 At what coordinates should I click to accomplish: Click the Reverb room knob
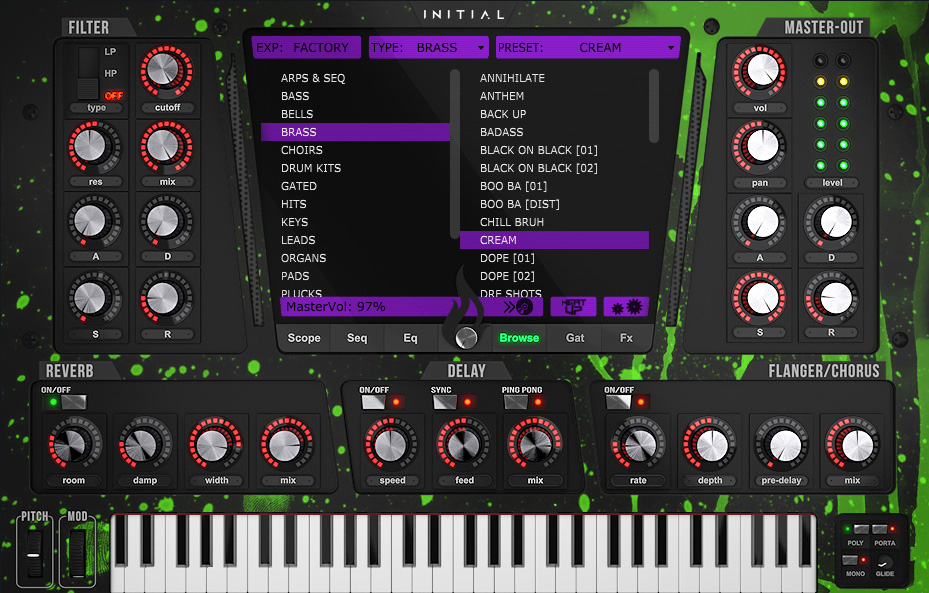coord(73,444)
